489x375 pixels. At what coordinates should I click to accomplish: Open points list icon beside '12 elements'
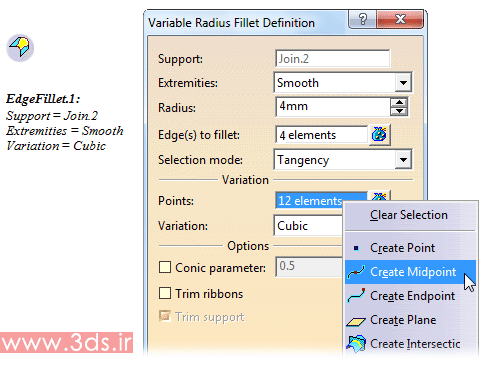click(x=379, y=196)
